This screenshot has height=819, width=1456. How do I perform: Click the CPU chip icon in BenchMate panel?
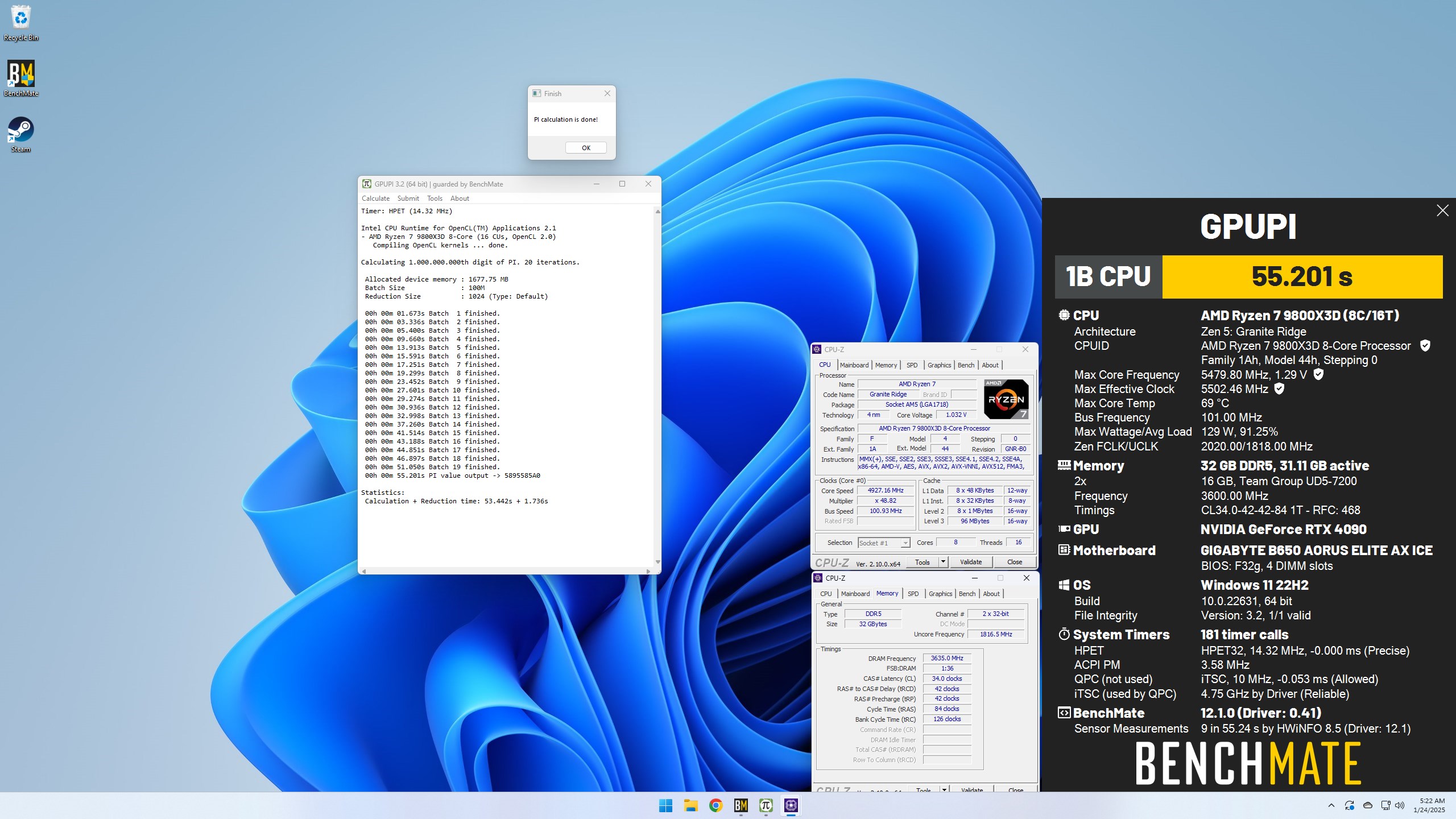(1064, 315)
